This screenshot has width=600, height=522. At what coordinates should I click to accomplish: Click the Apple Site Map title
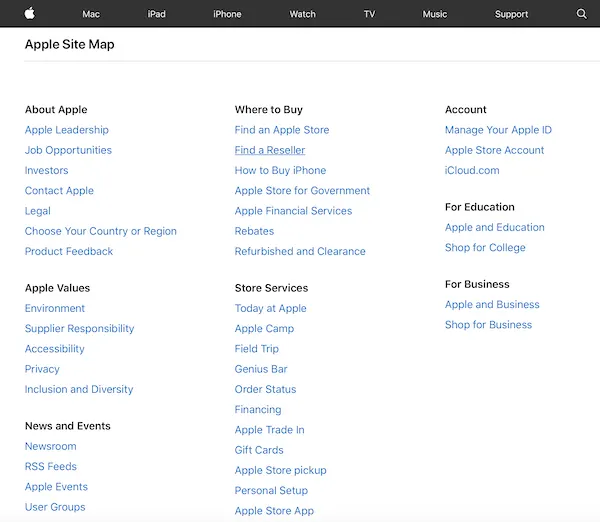coord(70,44)
